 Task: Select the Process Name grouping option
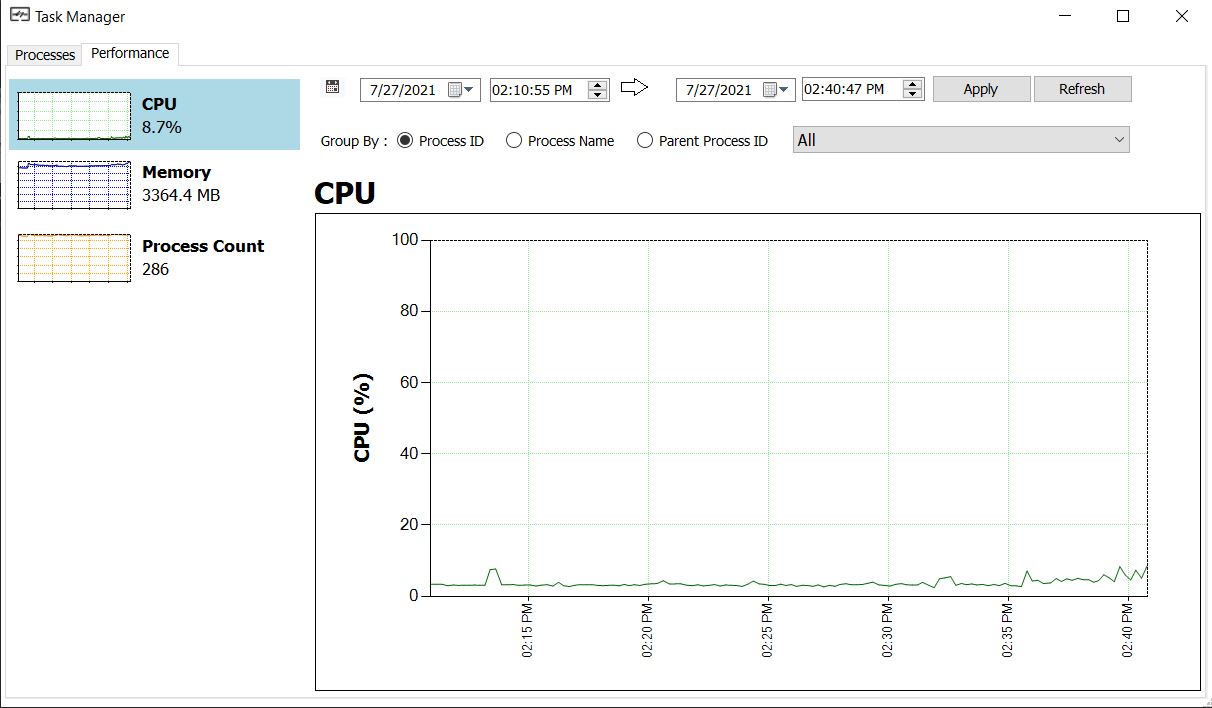[x=516, y=141]
